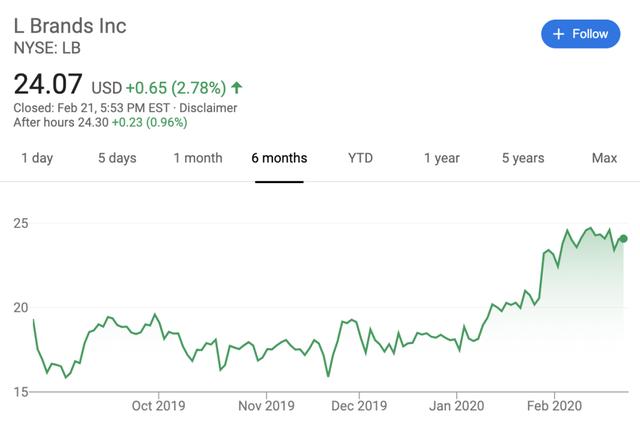Viewport: 640px width, 430px height.
Task: Click the chart's latest price dot
Action: pos(625,238)
